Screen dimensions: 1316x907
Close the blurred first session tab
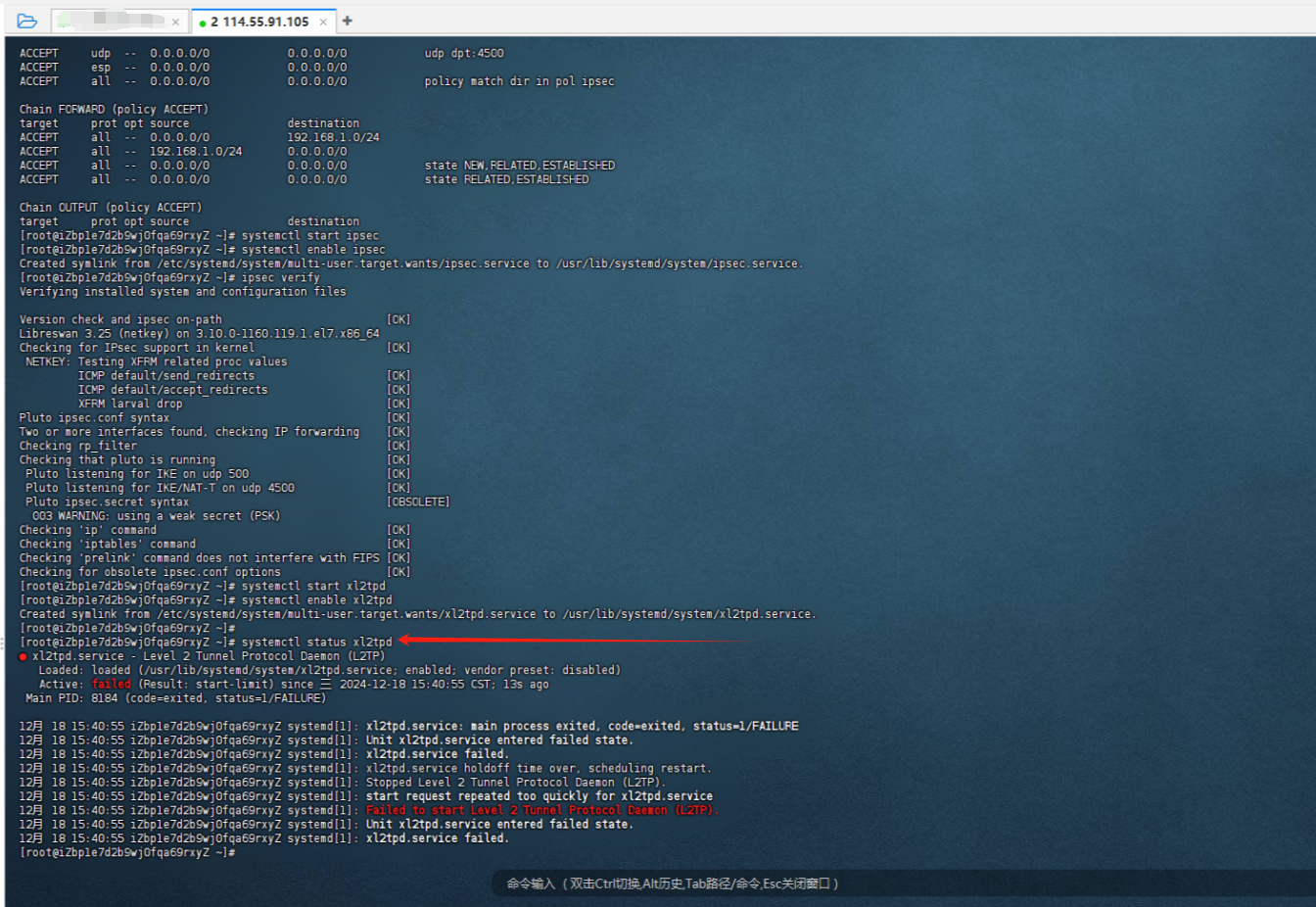click(175, 22)
